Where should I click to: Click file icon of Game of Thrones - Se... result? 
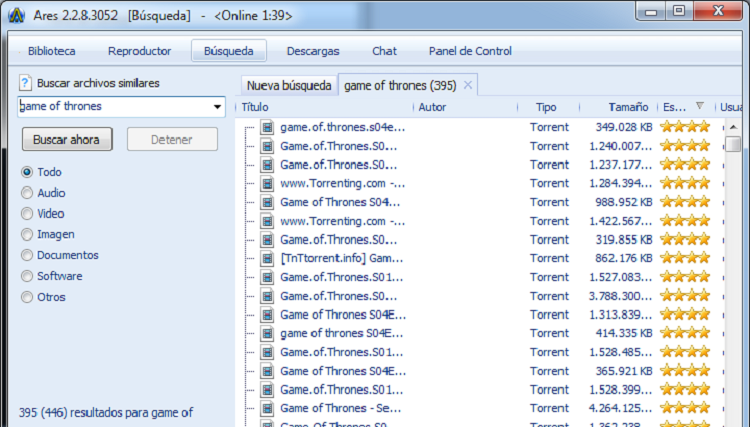point(267,408)
